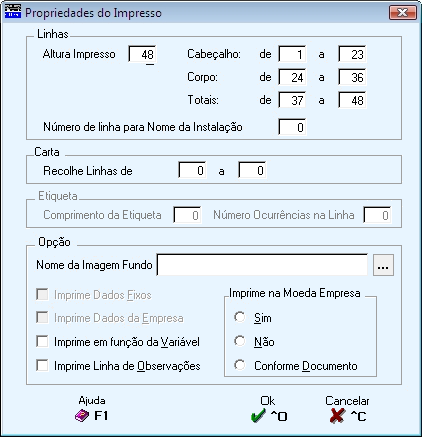Click the second Recolhe Linhas field after 'a'
This screenshot has height=437, width=422.
tap(252, 170)
